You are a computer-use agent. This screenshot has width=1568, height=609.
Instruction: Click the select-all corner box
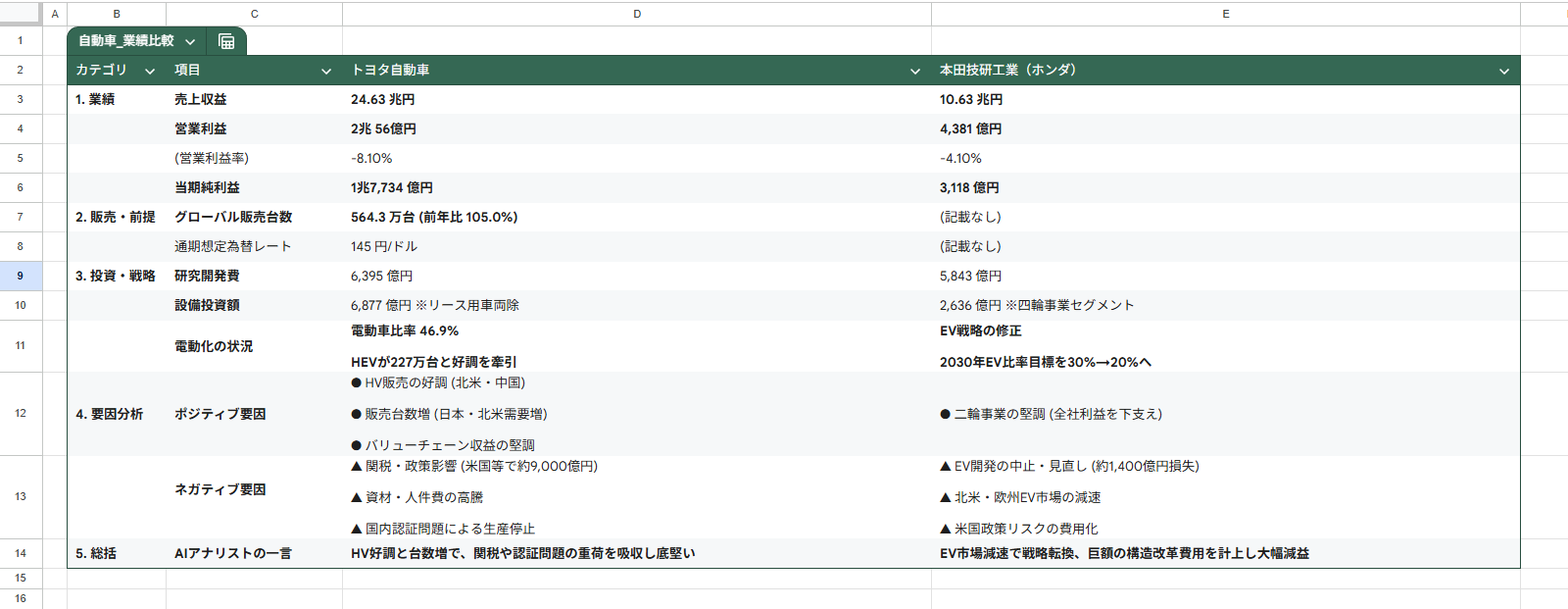tap(20, 14)
